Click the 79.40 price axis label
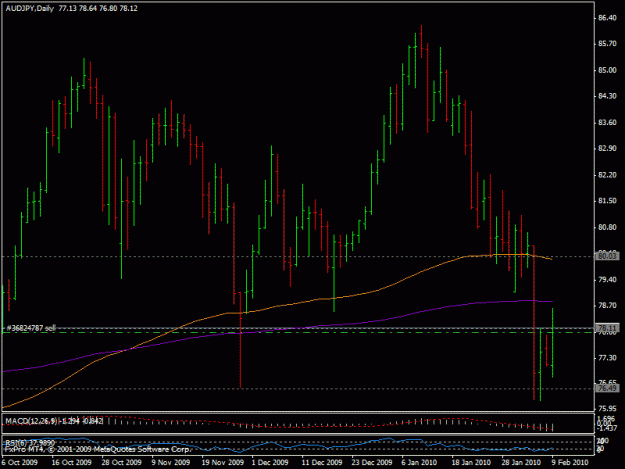Viewport: 625px width, 469px height. pos(607,280)
